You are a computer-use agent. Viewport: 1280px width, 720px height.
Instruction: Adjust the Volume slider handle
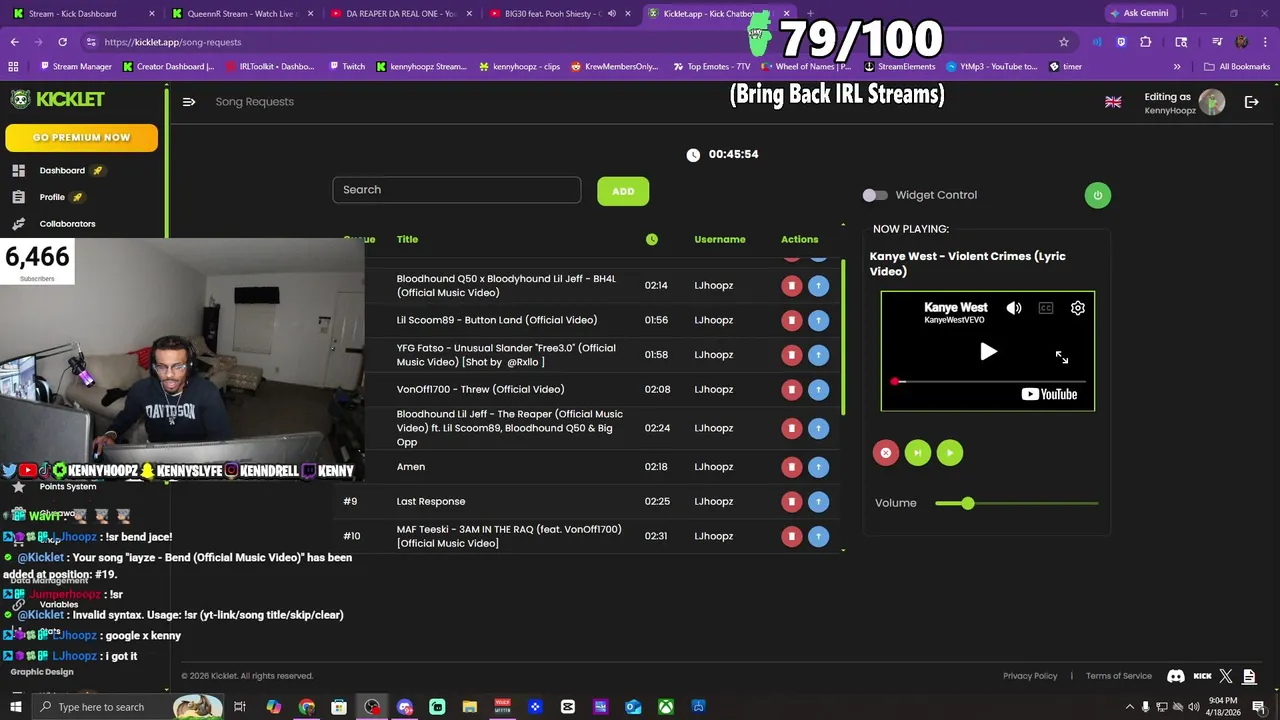pos(967,503)
